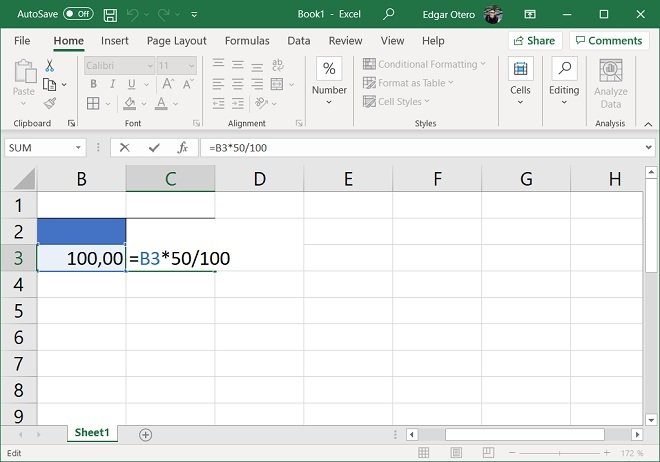Open Customize Quick Access Toolbar dropdown
This screenshot has width=660, height=462.
pos(194,15)
